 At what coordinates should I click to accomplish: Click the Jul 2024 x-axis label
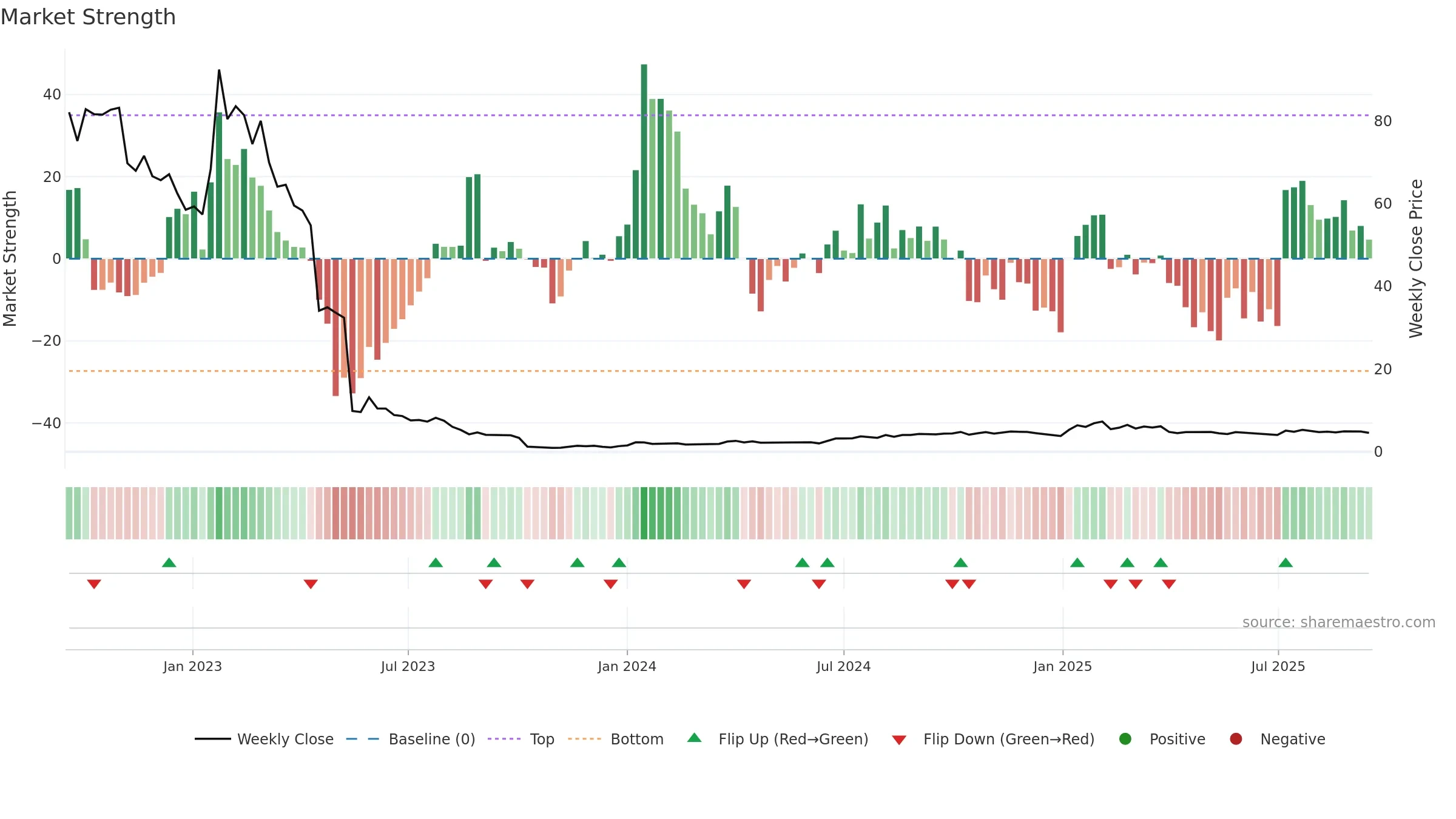[843, 667]
